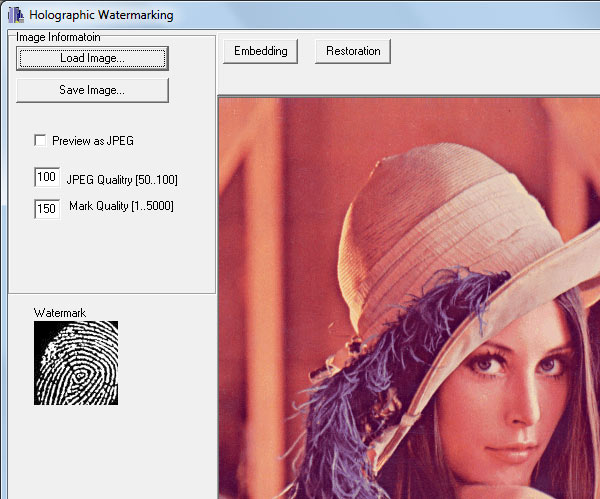Viewport: 600px width, 499px height.
Task: Click the 'Image Informatoin' group title
Action: pyautogui.click(x=58, y=37)
